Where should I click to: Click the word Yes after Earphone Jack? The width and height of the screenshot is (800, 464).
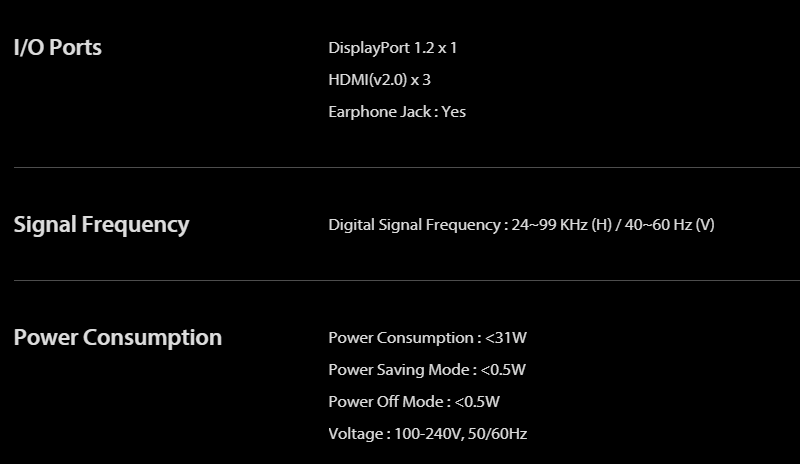pyautogui.click(x=454, y=112)
